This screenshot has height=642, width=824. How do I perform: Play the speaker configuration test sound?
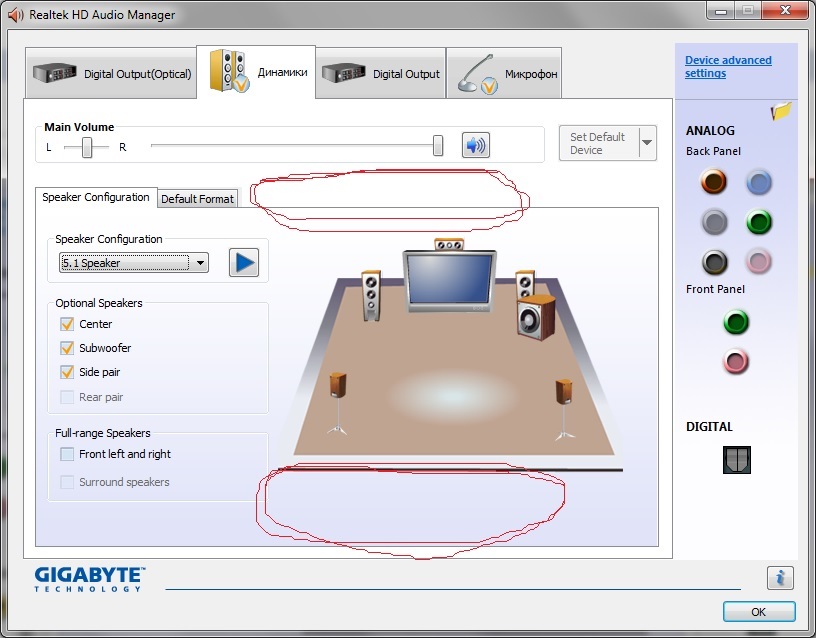click(x=244, y=262)
